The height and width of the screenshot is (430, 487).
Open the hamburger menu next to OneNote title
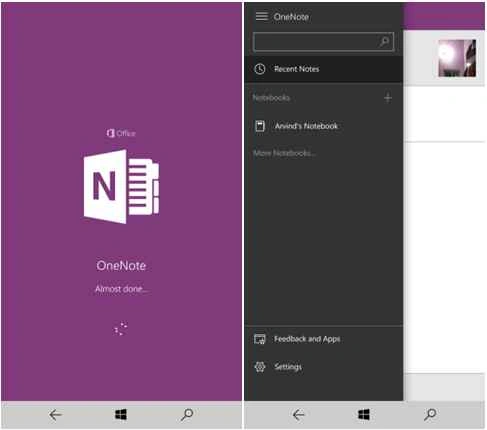click(x=262, y=16)
